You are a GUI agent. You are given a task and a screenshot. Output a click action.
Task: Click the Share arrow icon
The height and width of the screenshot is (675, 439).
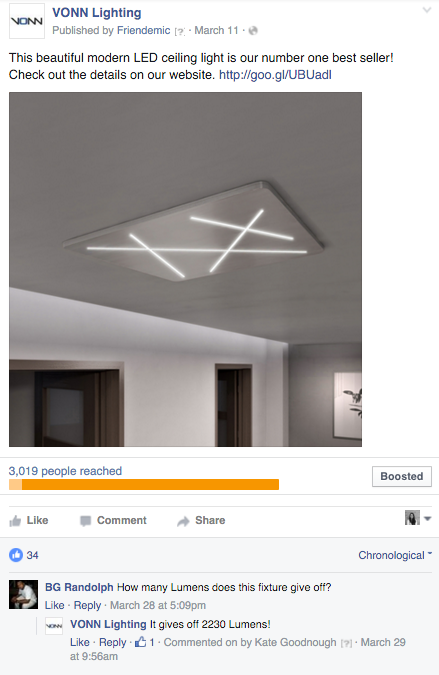[x=183, y=521]
